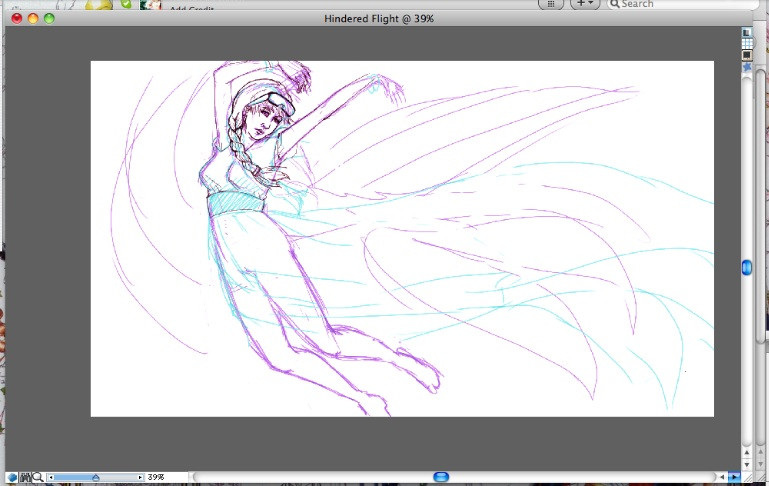Click the binoculars icon in the bottom bar
The height and width of the screenshot is (486, 769).
coord(26,477)
